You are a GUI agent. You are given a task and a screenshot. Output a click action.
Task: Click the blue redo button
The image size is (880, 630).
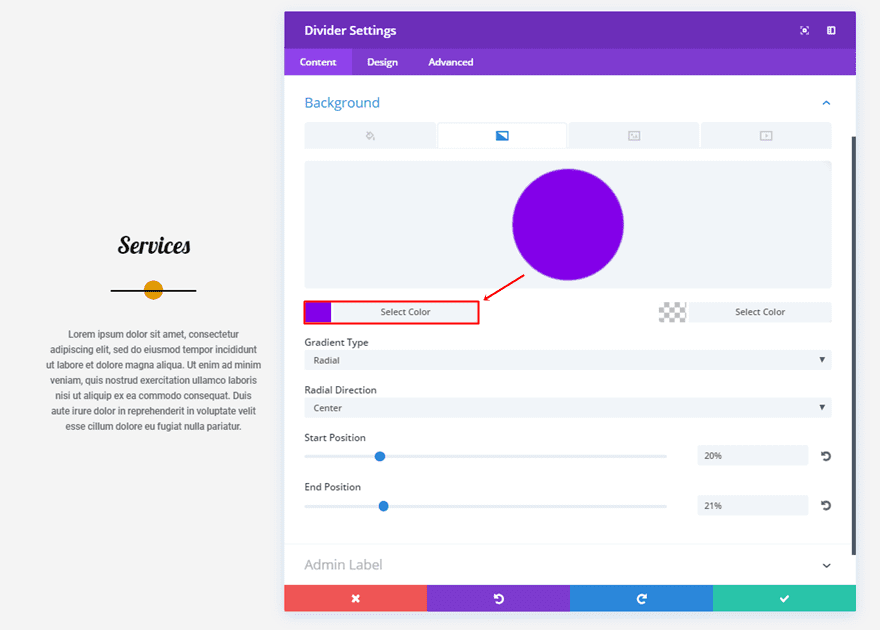pos(641,598)
